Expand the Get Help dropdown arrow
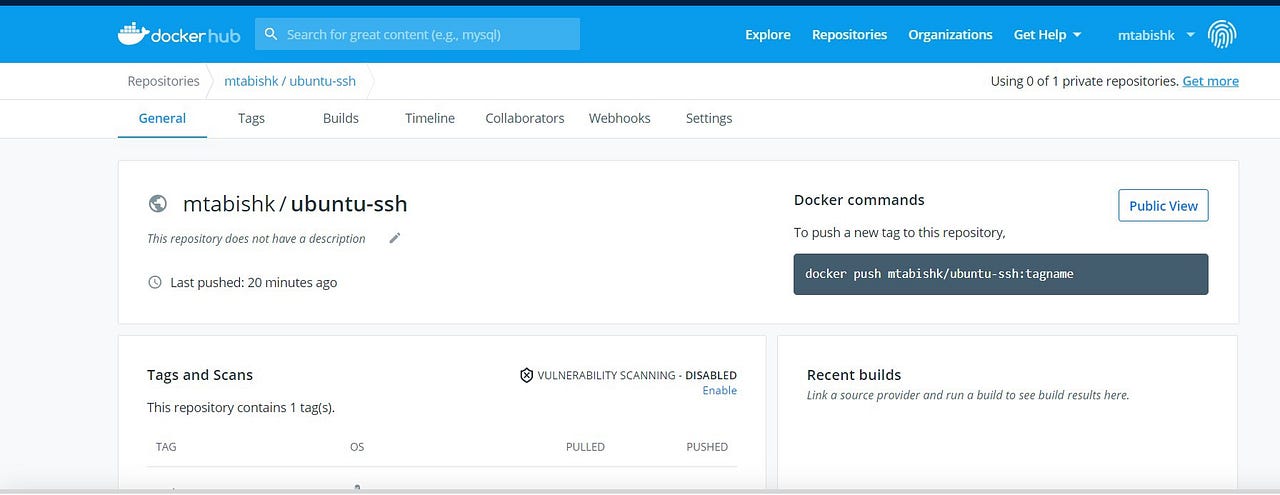This screenshot has height=495, width=1280. [1077, 35]
